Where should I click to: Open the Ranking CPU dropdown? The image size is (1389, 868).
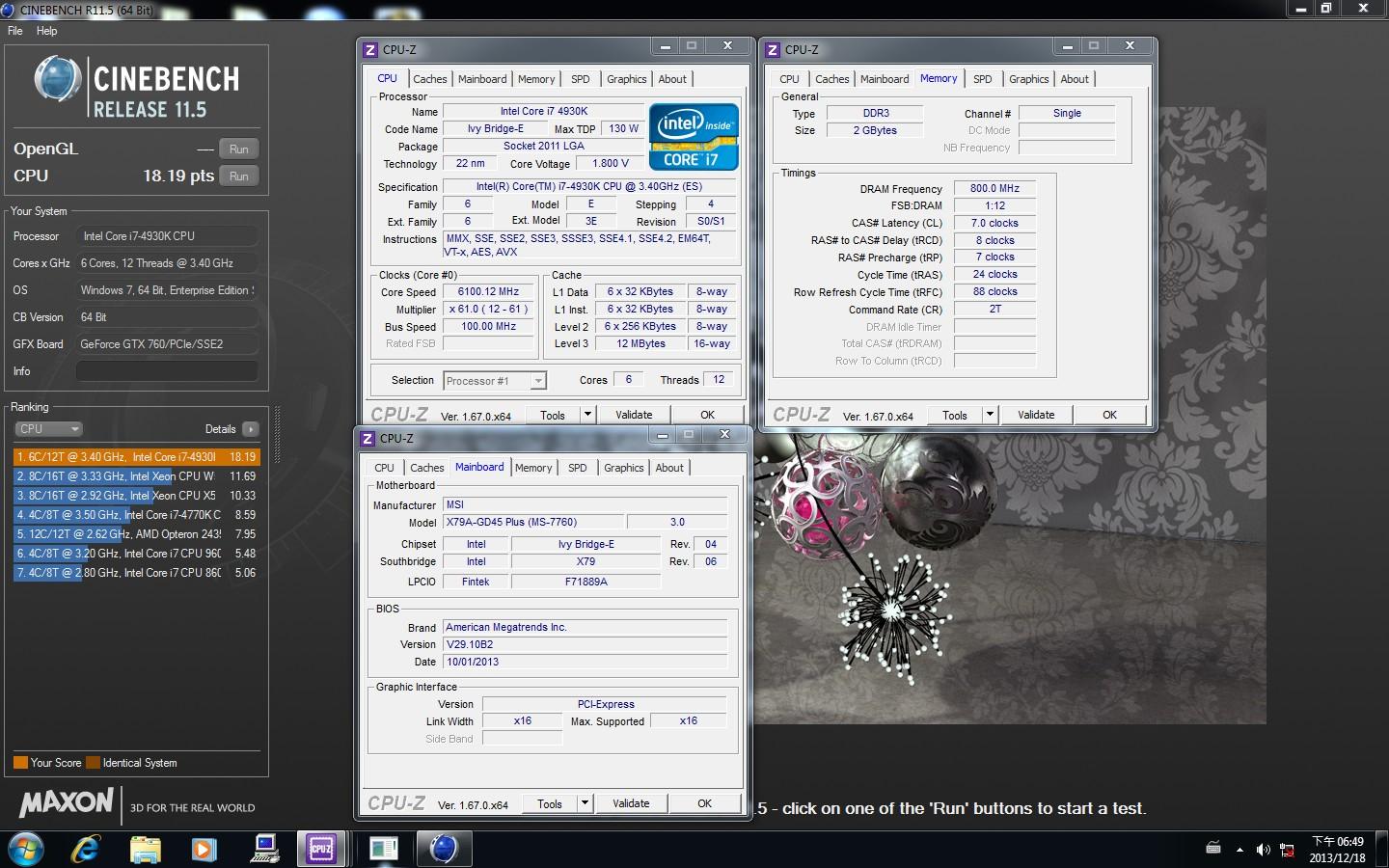pyautogui.click(x=48, y=429)
